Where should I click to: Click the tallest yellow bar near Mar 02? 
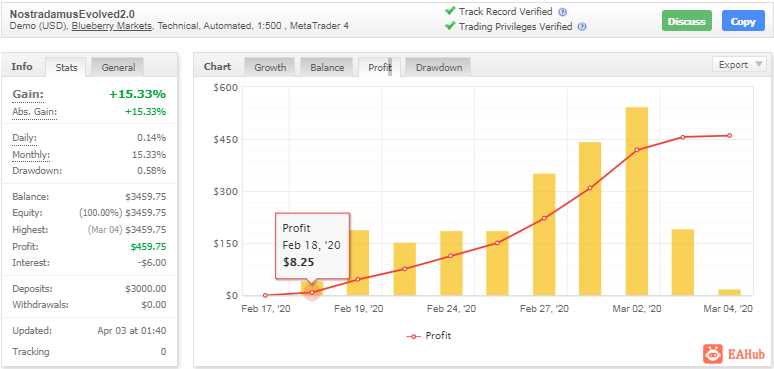637,201
